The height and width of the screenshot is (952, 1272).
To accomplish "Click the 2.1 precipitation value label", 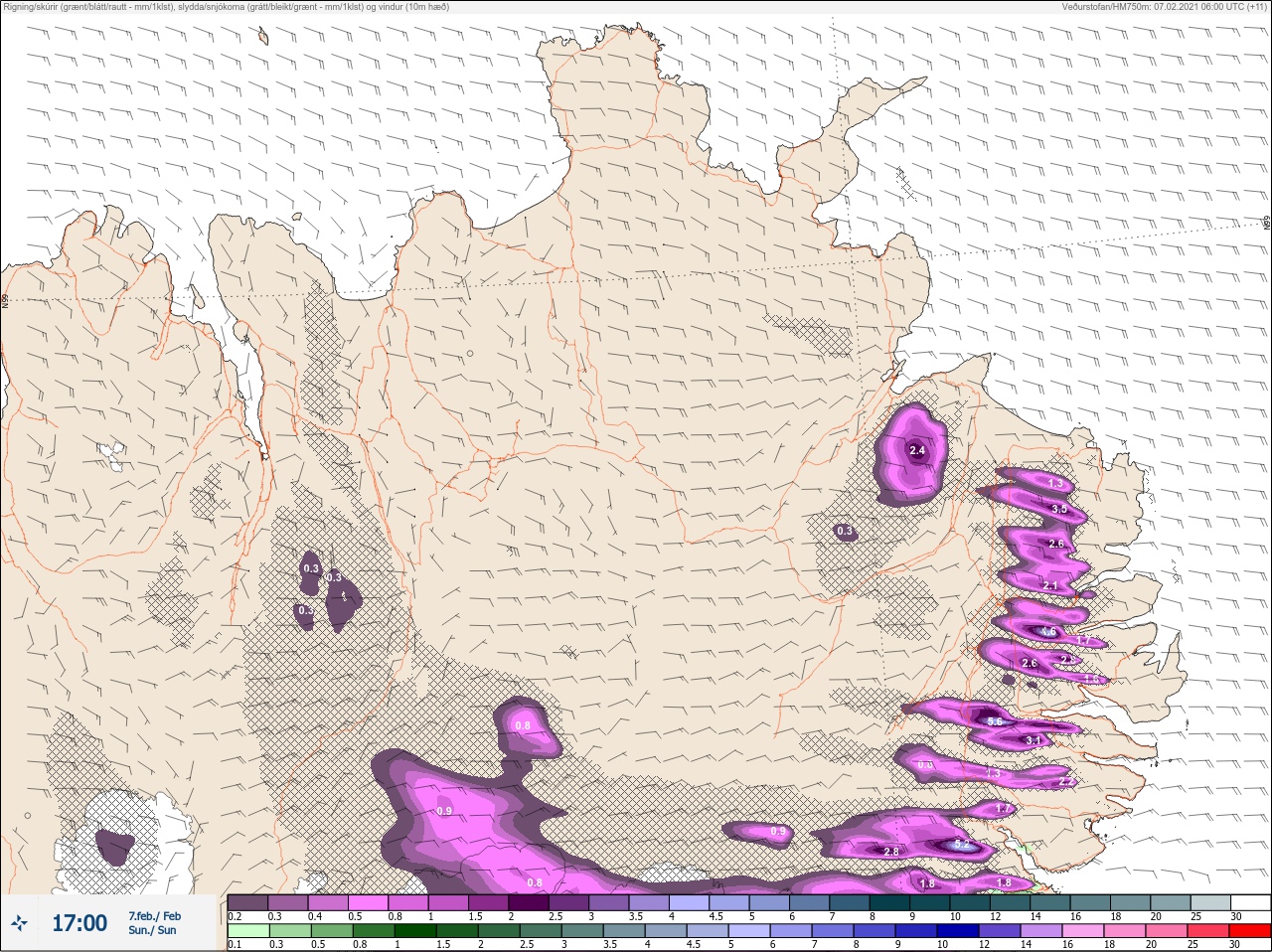I will [1050, 586].
